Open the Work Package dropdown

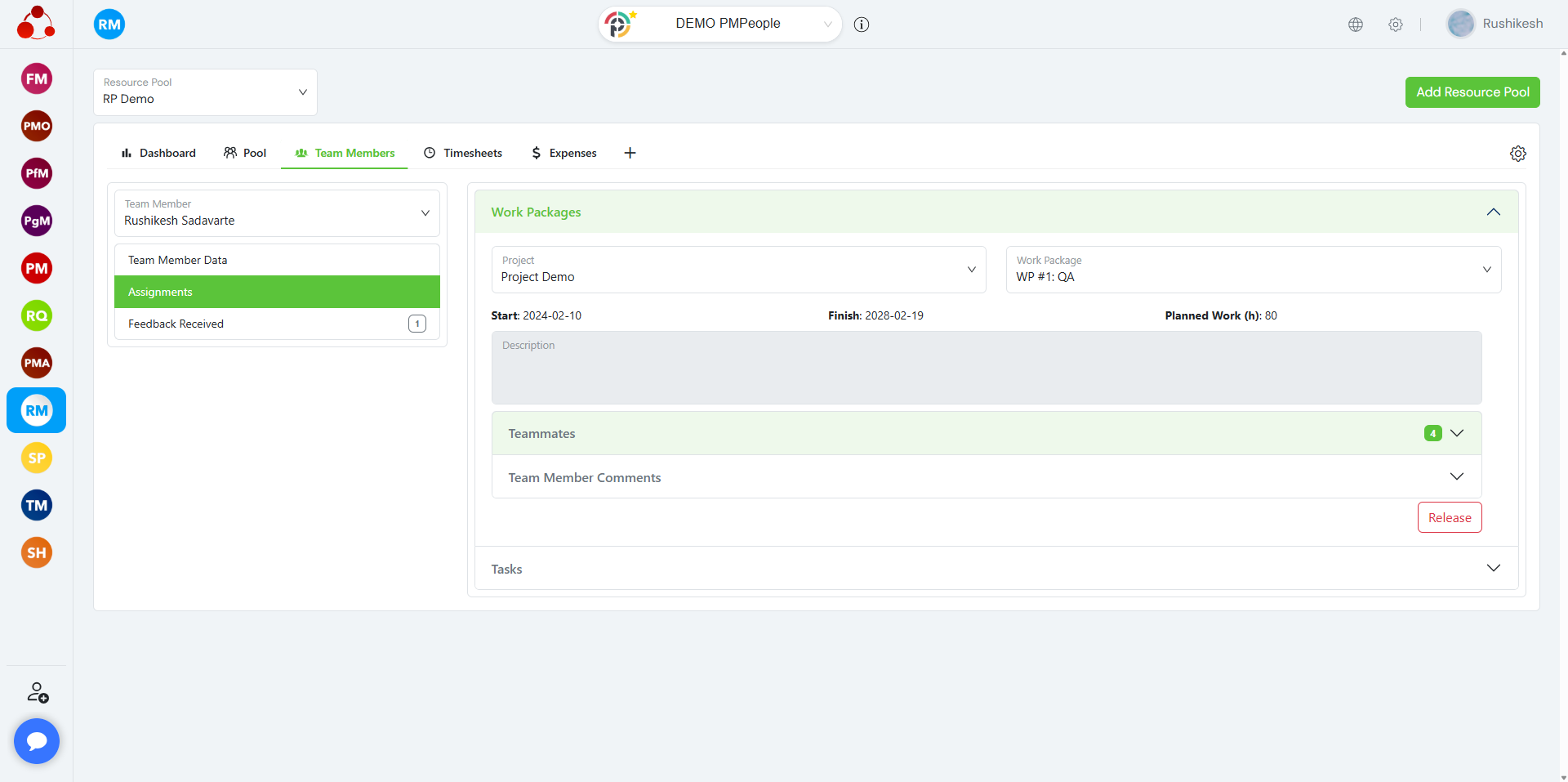click(1254, 270)
